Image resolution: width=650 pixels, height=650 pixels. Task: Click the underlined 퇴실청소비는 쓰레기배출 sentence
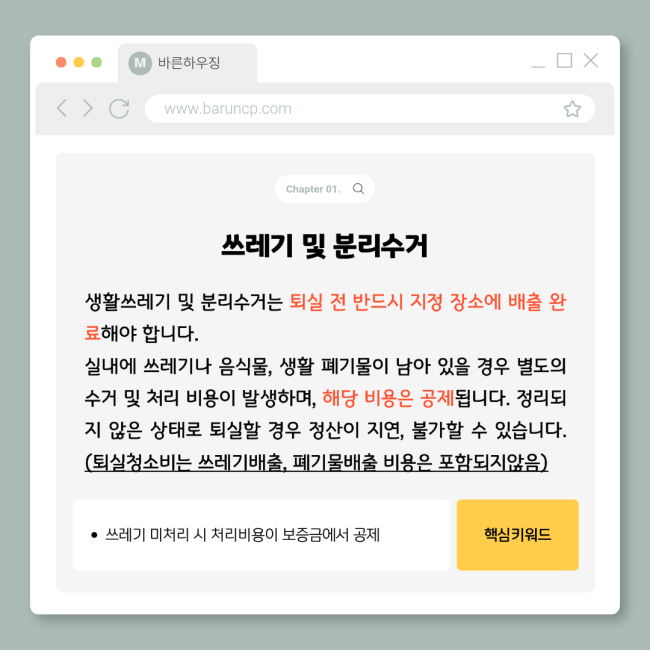[316, 462]
